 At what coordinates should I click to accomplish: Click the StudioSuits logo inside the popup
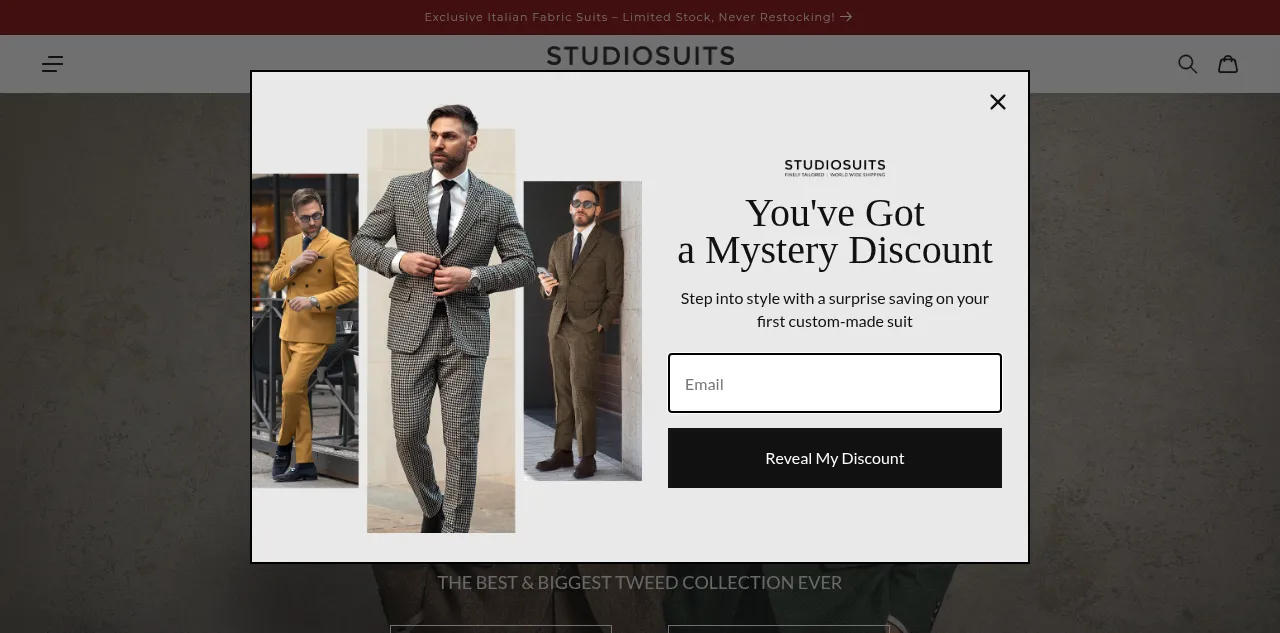pyautogui.click(x=835, y=168)
